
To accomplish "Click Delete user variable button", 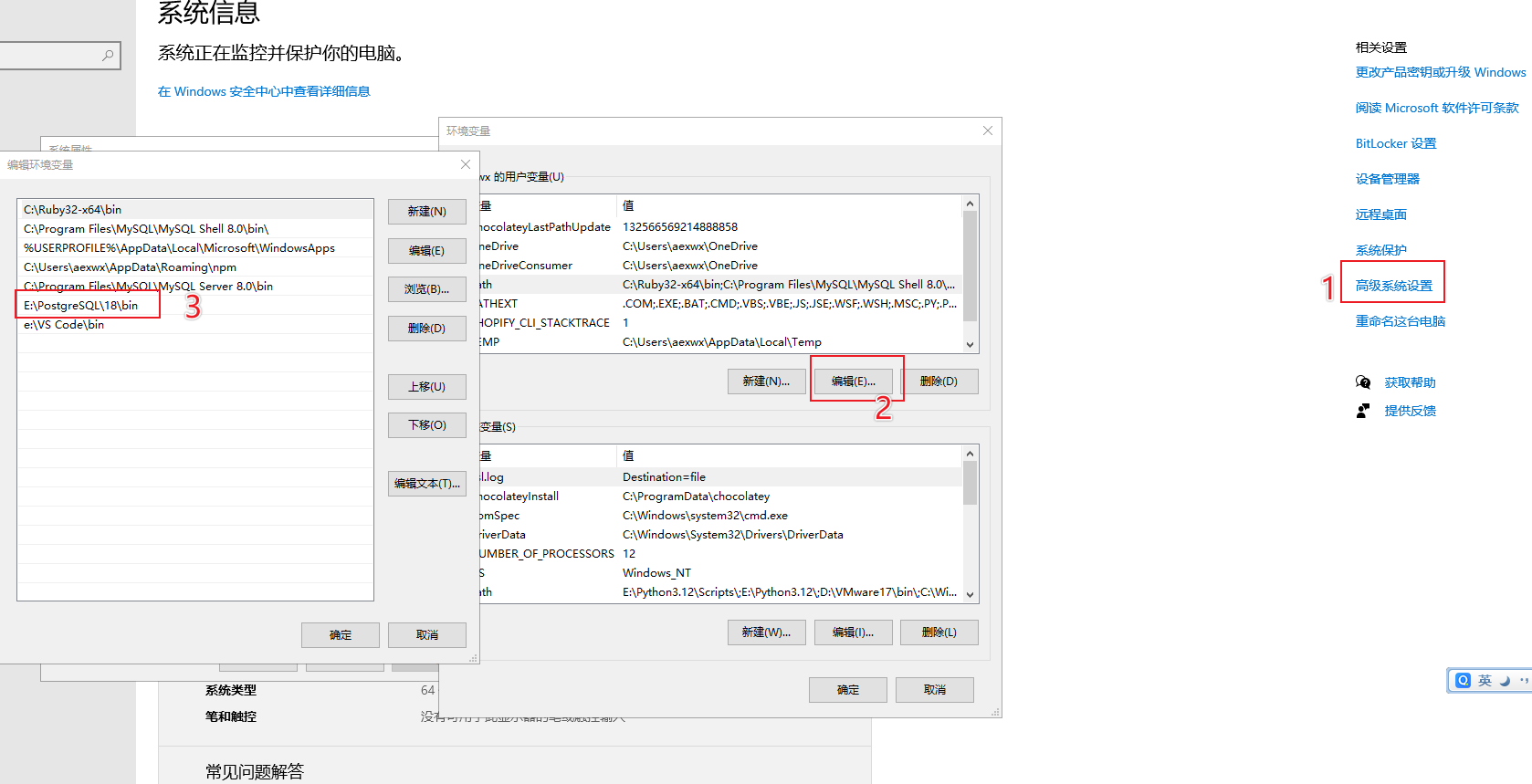I will 939,382.
